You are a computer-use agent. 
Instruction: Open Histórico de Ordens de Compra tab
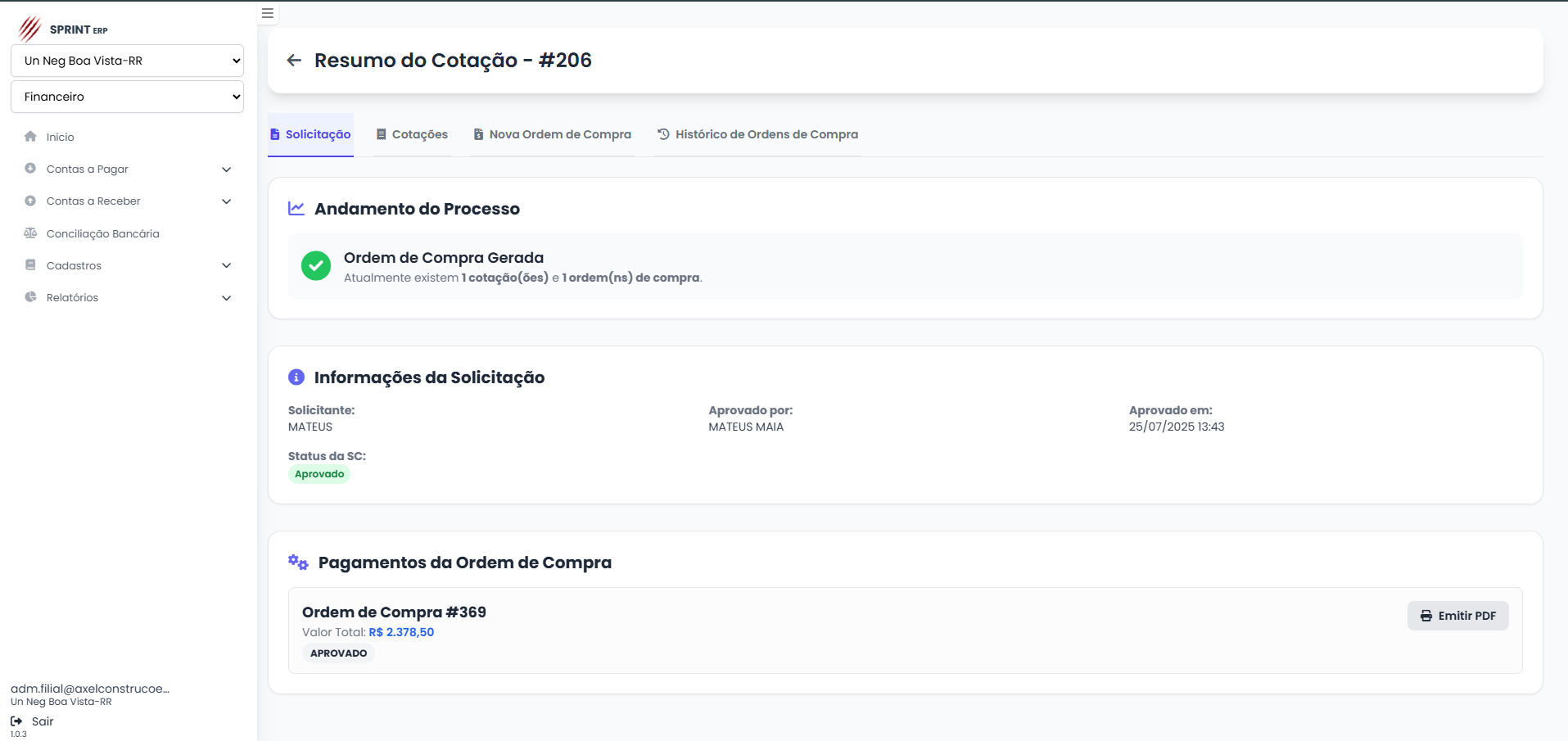757,134
